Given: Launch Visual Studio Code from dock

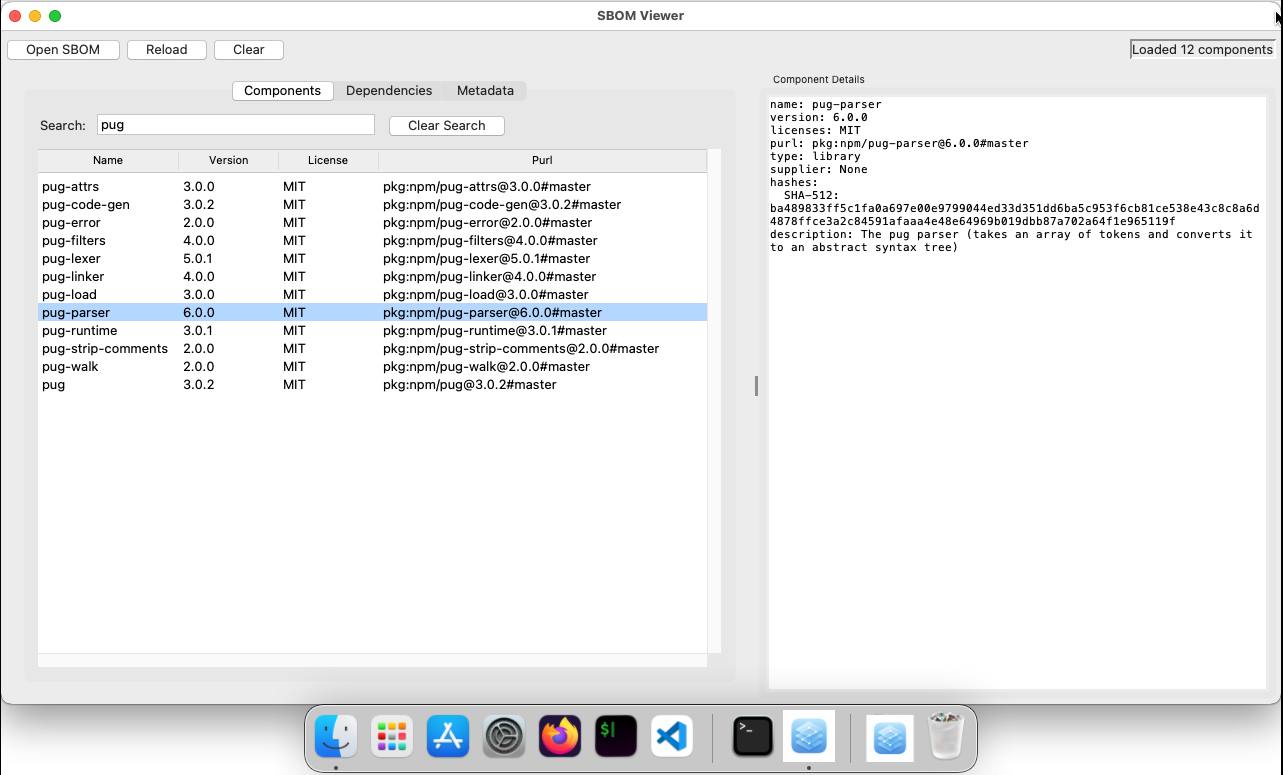Looking at the screenshot, I should (x=672, y=738).
